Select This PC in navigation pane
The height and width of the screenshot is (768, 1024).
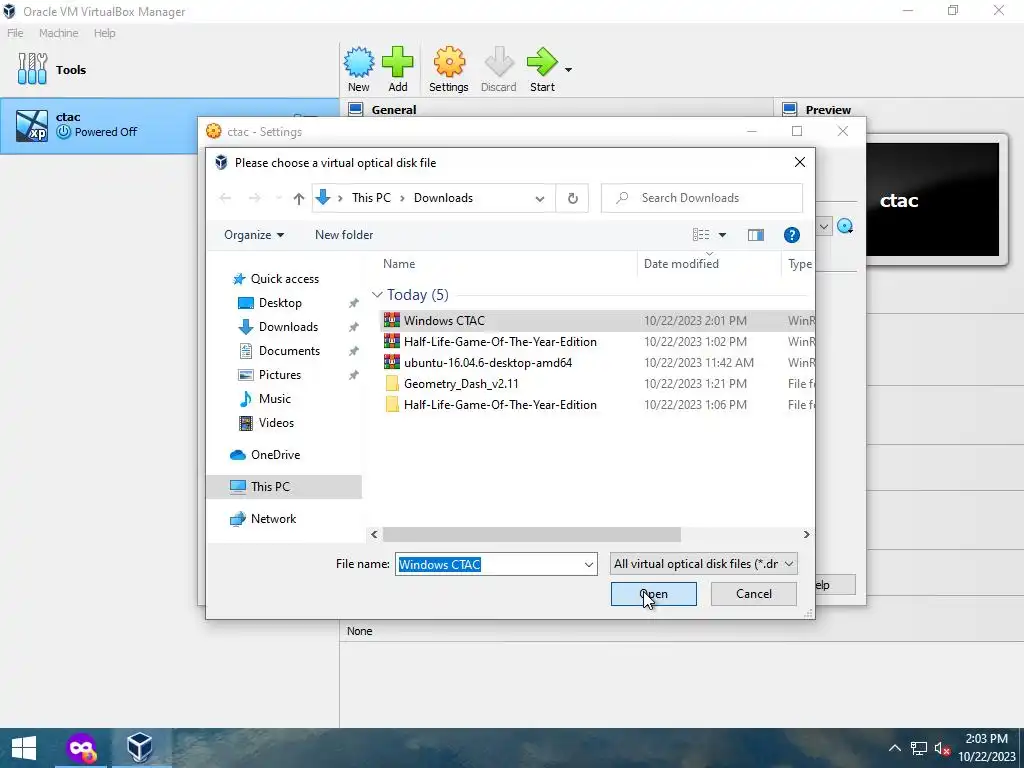[283, 487]
